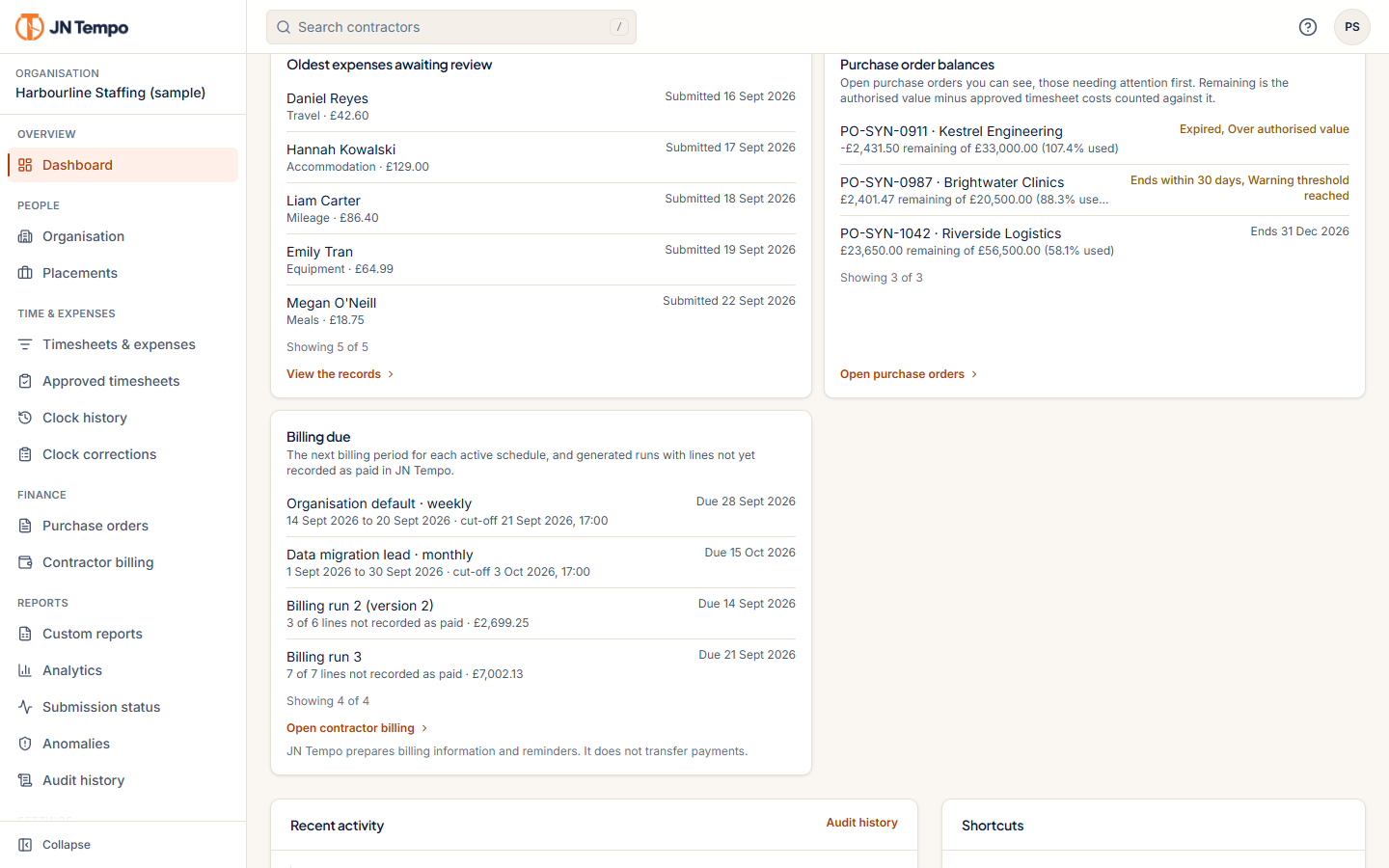The image size is (1389, 868).
Task: Go to Dashboard in the sidebar
Action: point(123,165)
